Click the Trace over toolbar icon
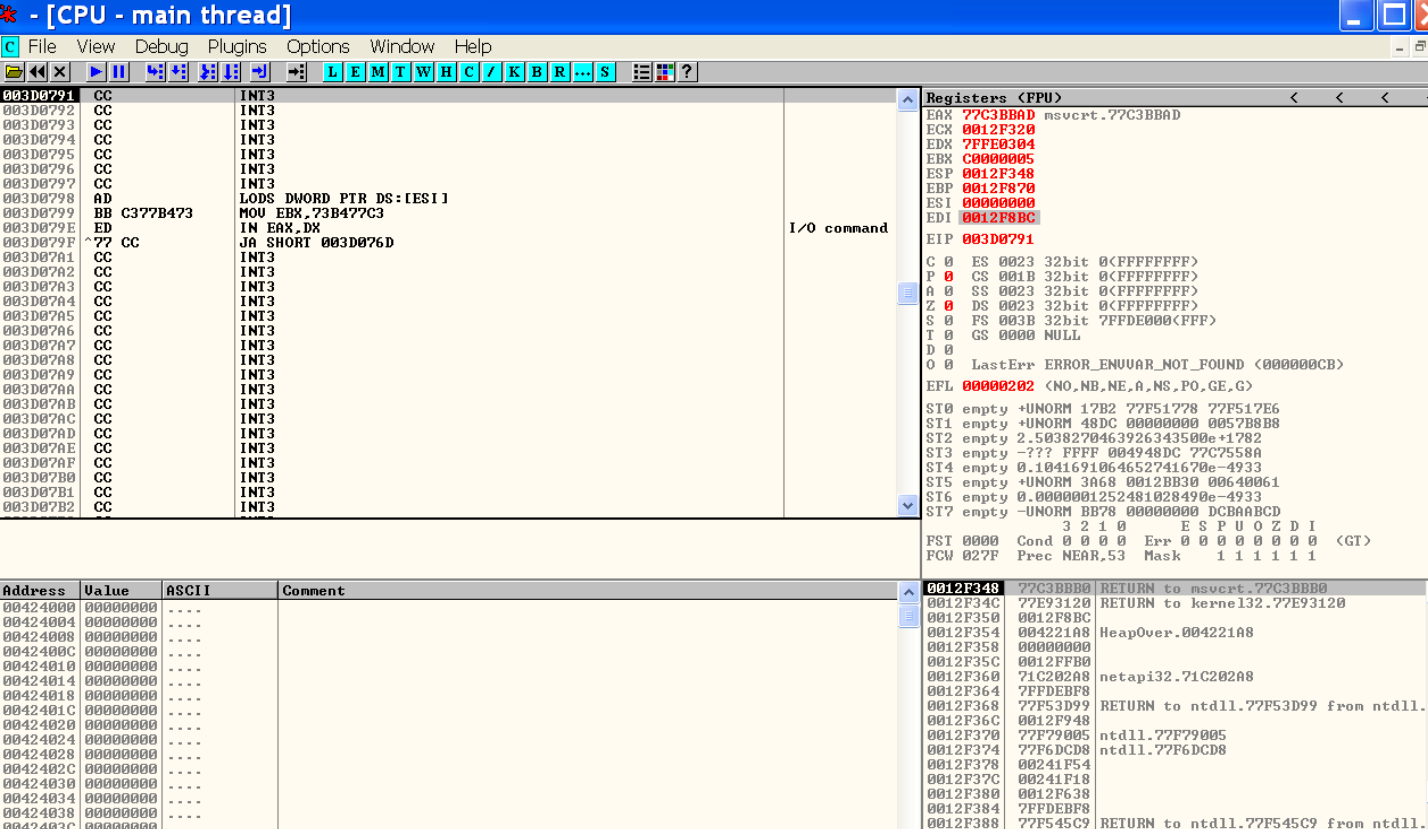 click(231, 72)
